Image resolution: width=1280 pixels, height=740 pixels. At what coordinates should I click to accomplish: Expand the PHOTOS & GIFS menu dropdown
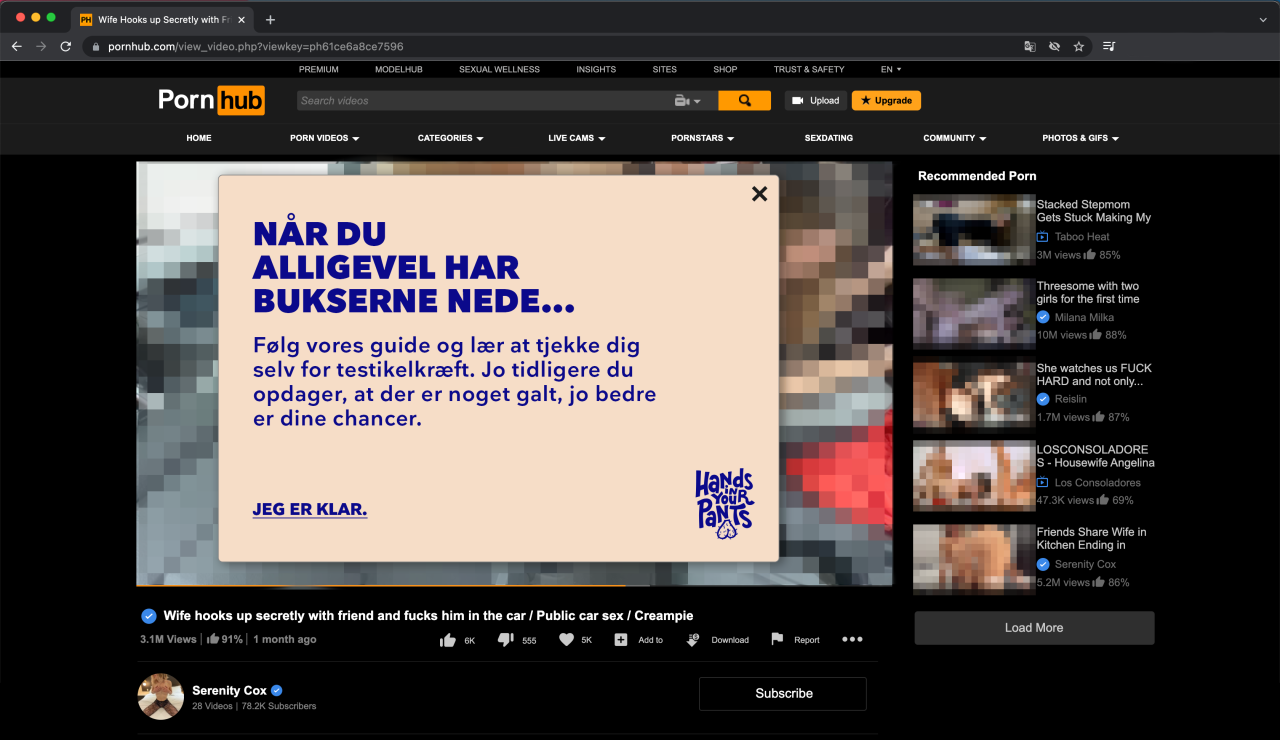tap(1081, 138)
